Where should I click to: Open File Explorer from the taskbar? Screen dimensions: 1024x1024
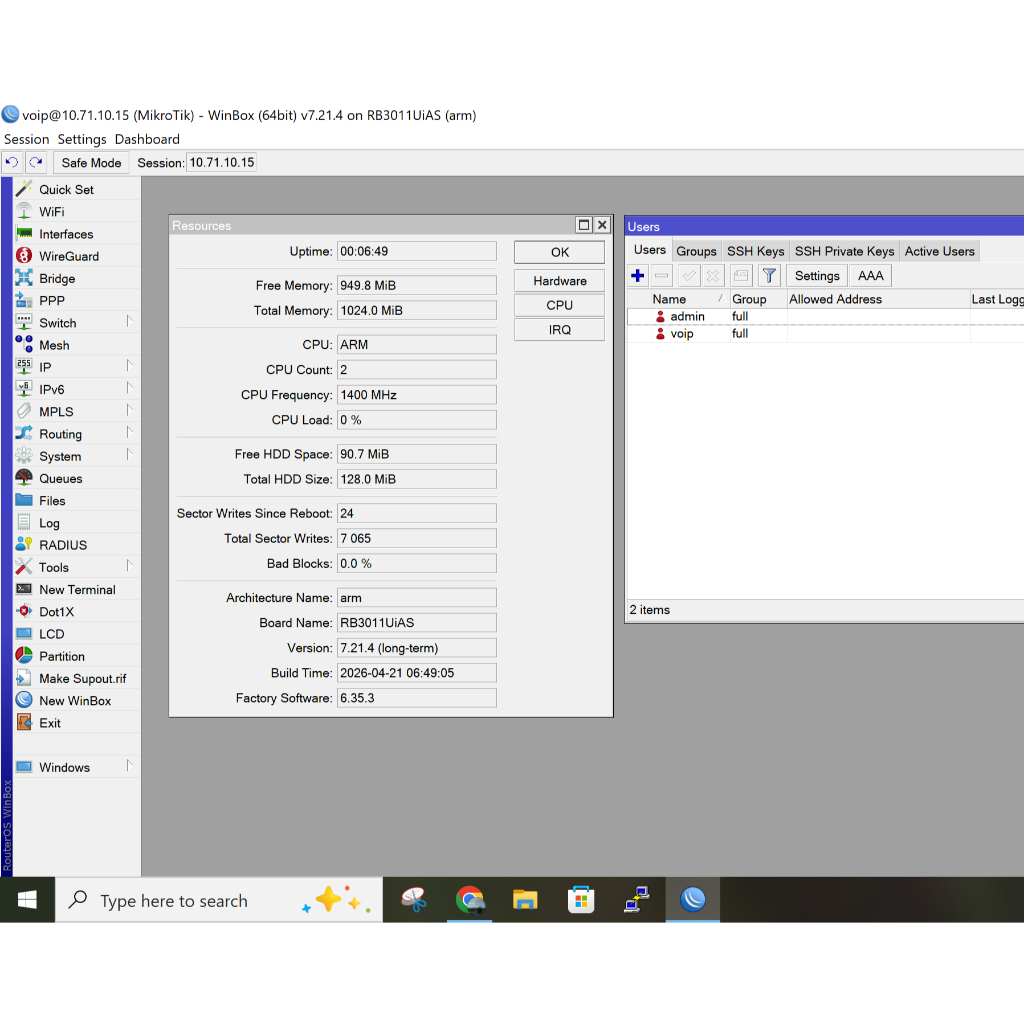coord(525,900)
